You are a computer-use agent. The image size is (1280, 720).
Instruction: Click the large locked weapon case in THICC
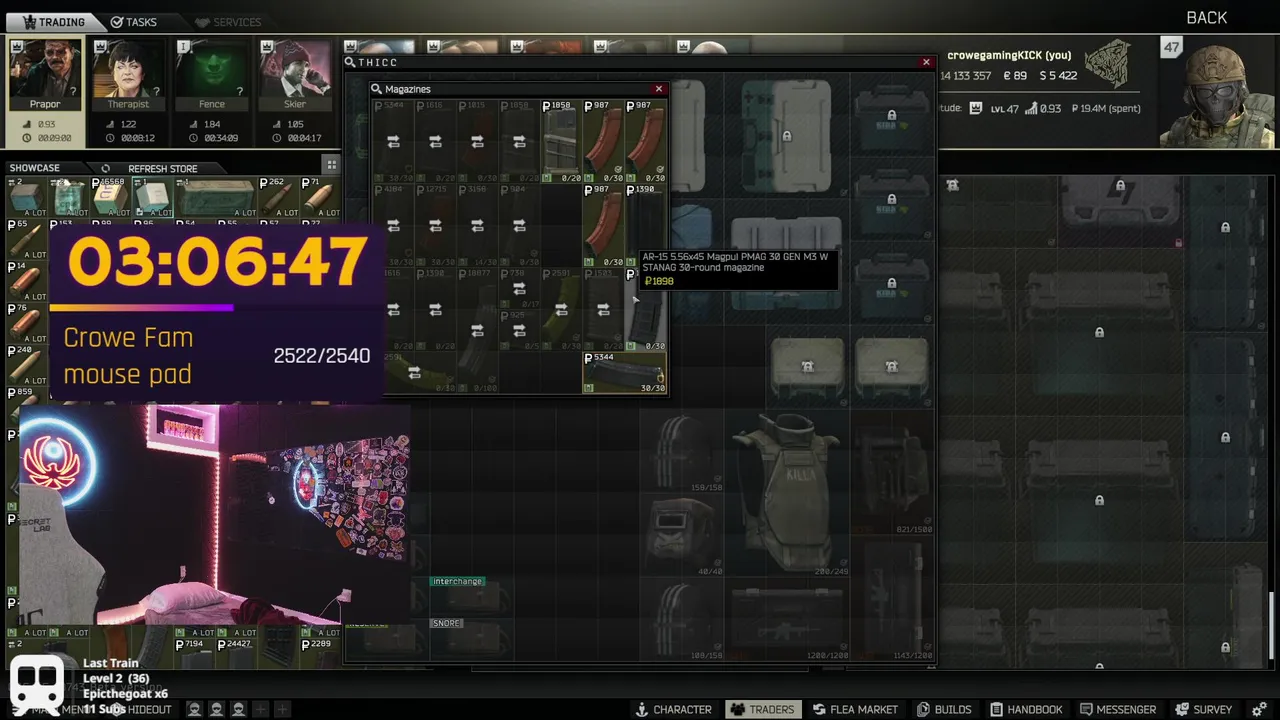pos(786,135)
